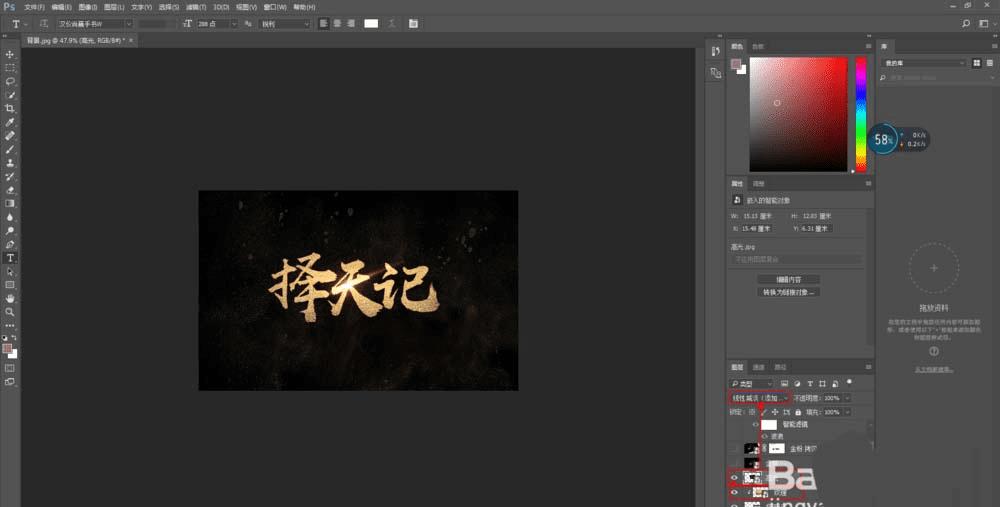Click the 编辑内容 button
Viewport: 1000px width, 507px height.
(x=789, y=279)
